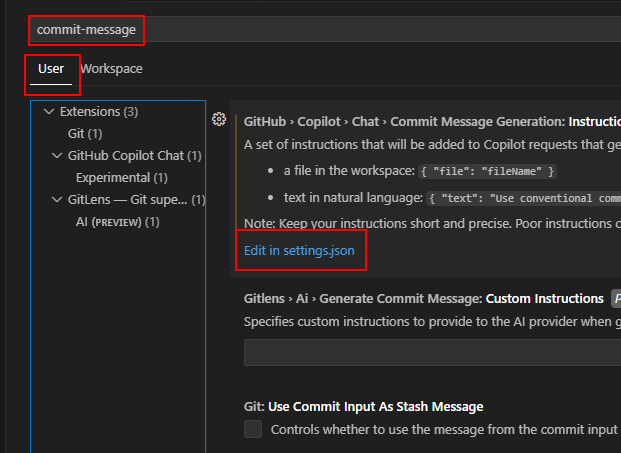621x453 pixels.
Task: Click the "text in natural language" bullet text
Action: 353,197
